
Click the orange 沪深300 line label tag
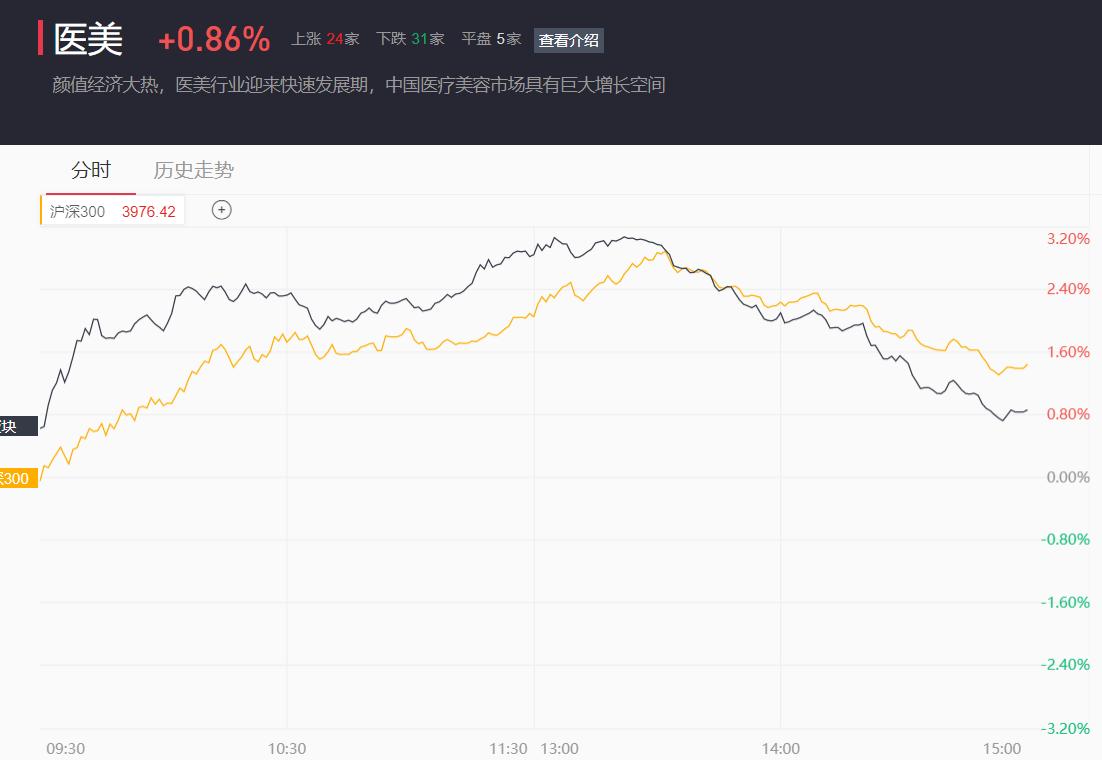[x=17, y=478]
